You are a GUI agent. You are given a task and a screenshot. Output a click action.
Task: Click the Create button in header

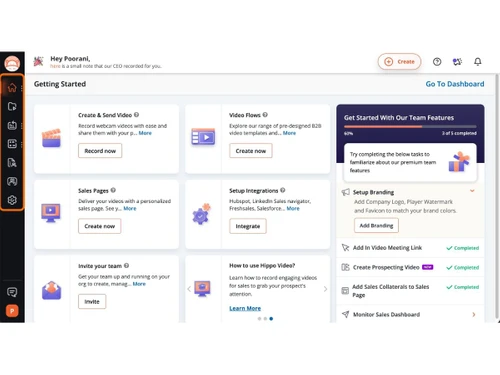(x=399, y=62)
